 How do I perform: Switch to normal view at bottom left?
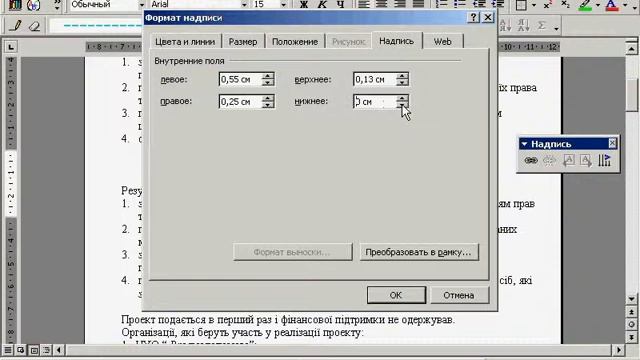click(8, 350)
